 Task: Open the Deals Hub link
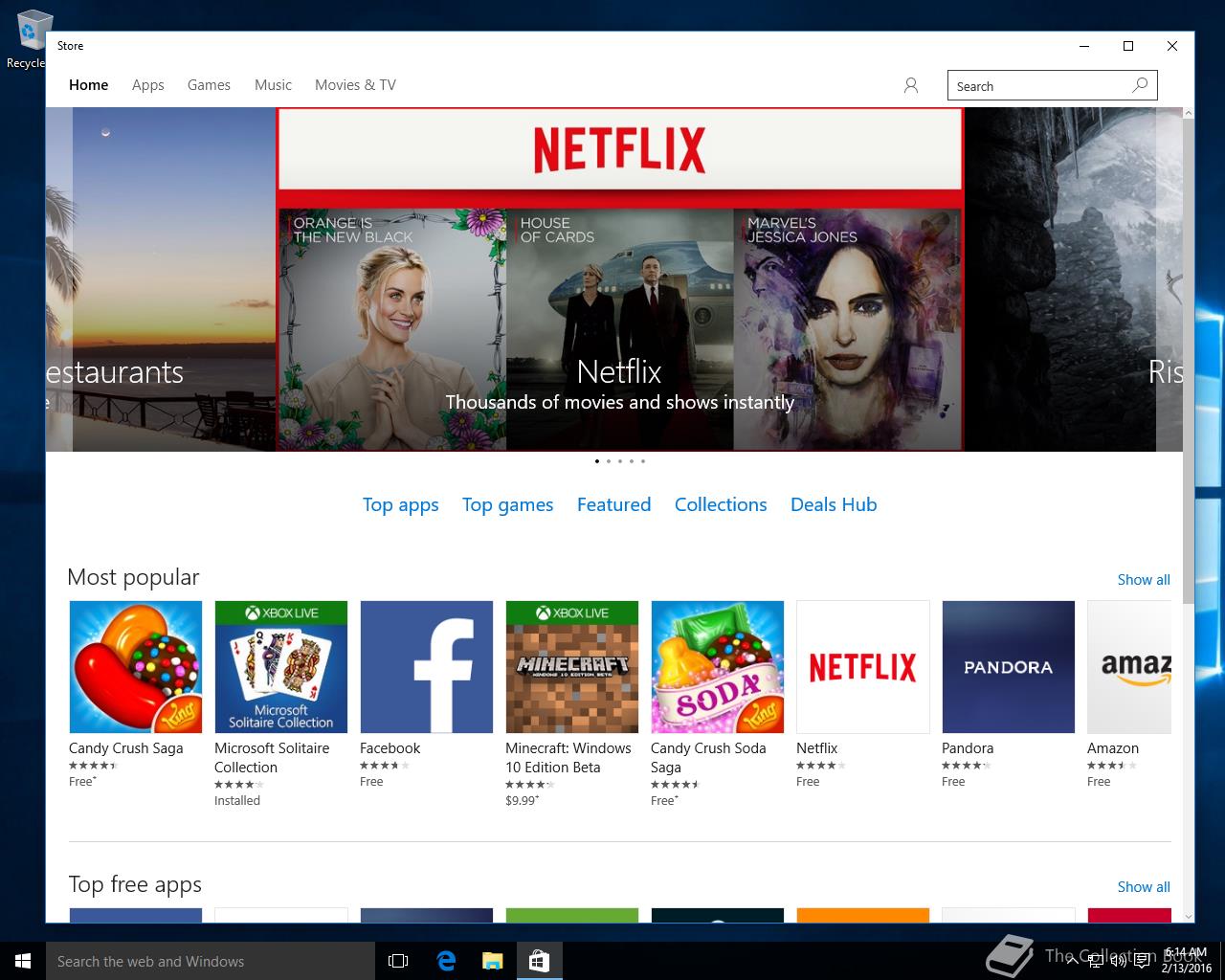click(834, 504)
